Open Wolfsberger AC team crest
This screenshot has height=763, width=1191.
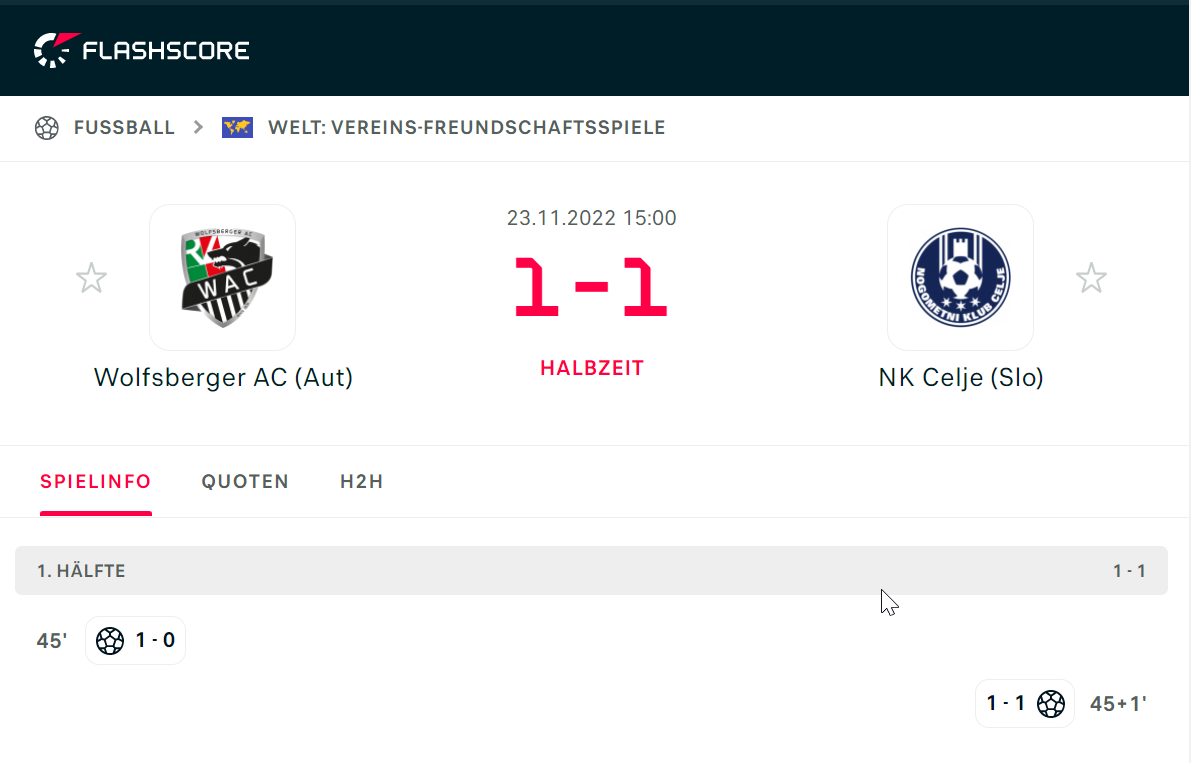coord(223,277)
